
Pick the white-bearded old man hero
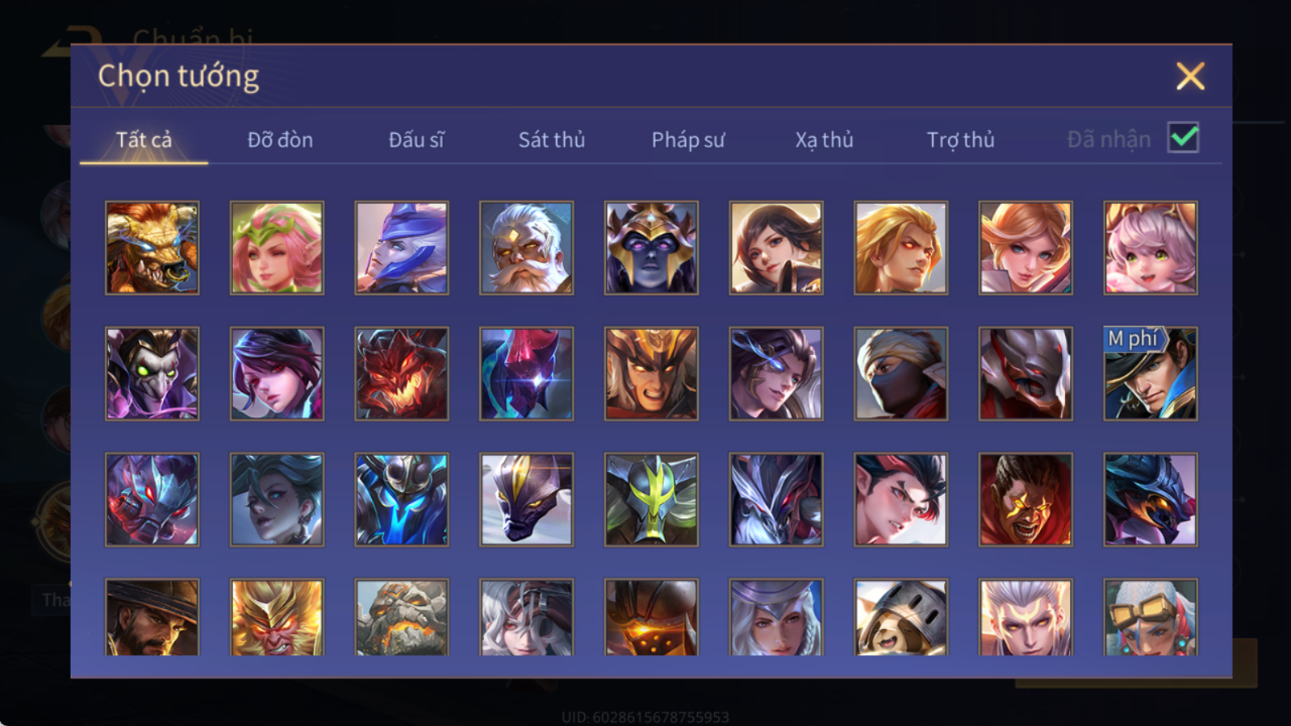(x=526, y=248)
